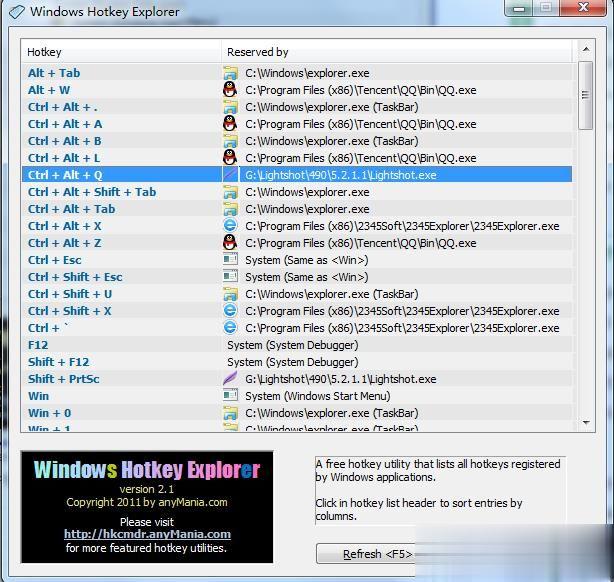Viewport: 614px width, 582px height.
Task: Click explorer icon in Ctrl + Alt + B row
Action: coord(230,141)
